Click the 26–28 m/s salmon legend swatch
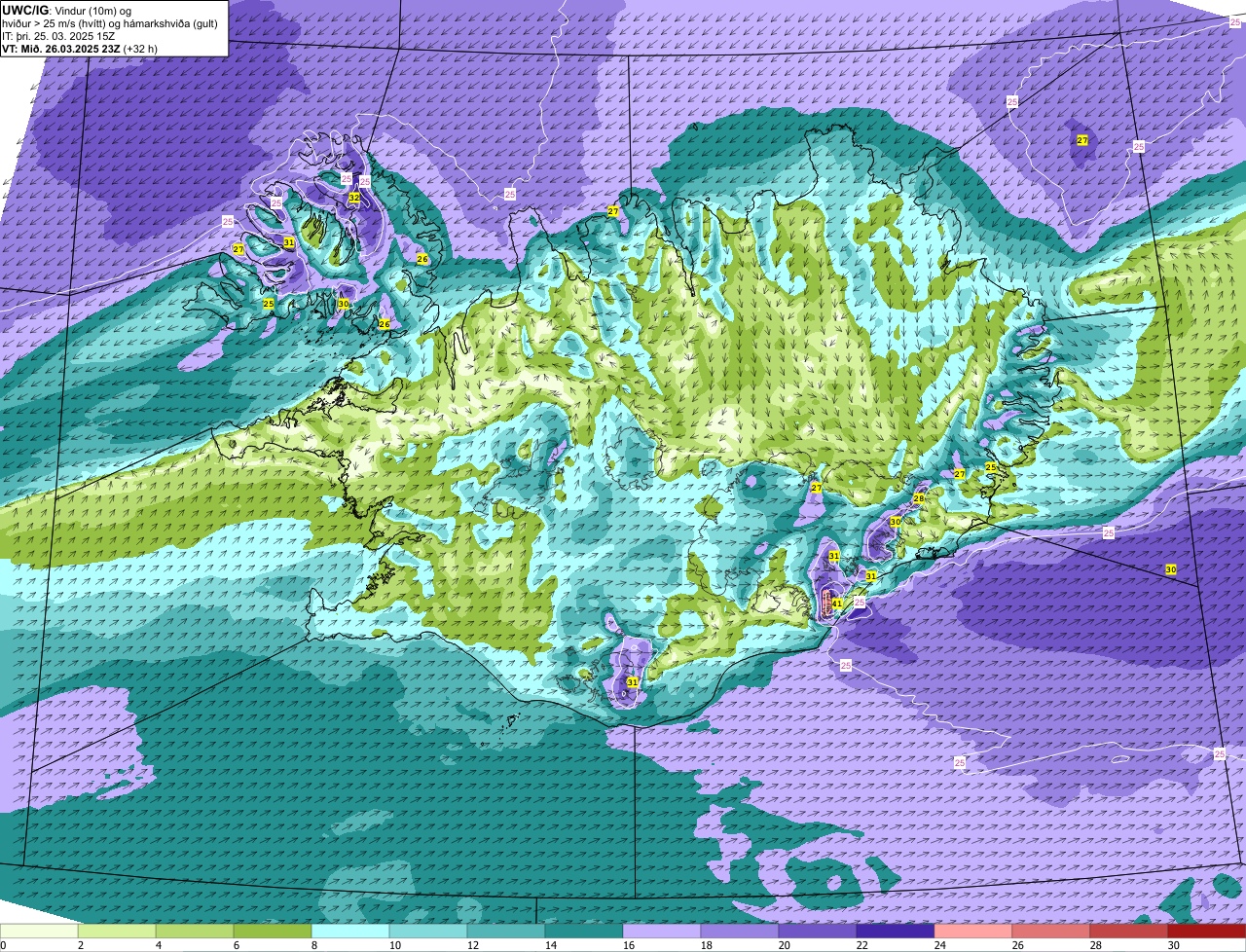1246x952 pixels. click(x=1051, y=931)
